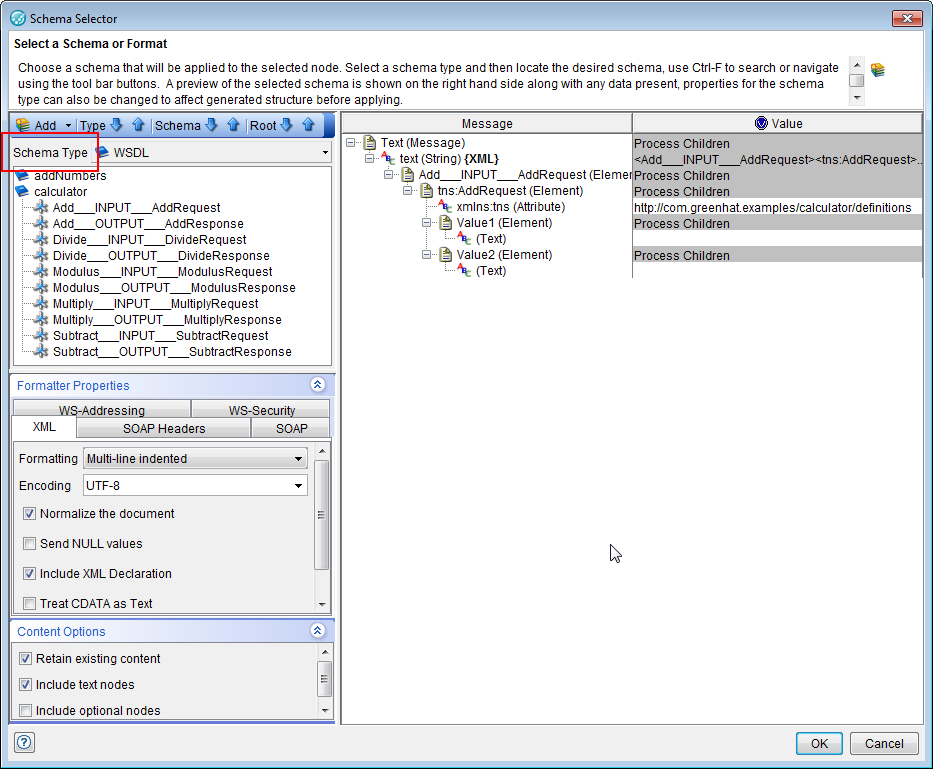Click the Add books icon in the toolbar
Screen dimensions: 933x769
(x=23, y=125)
